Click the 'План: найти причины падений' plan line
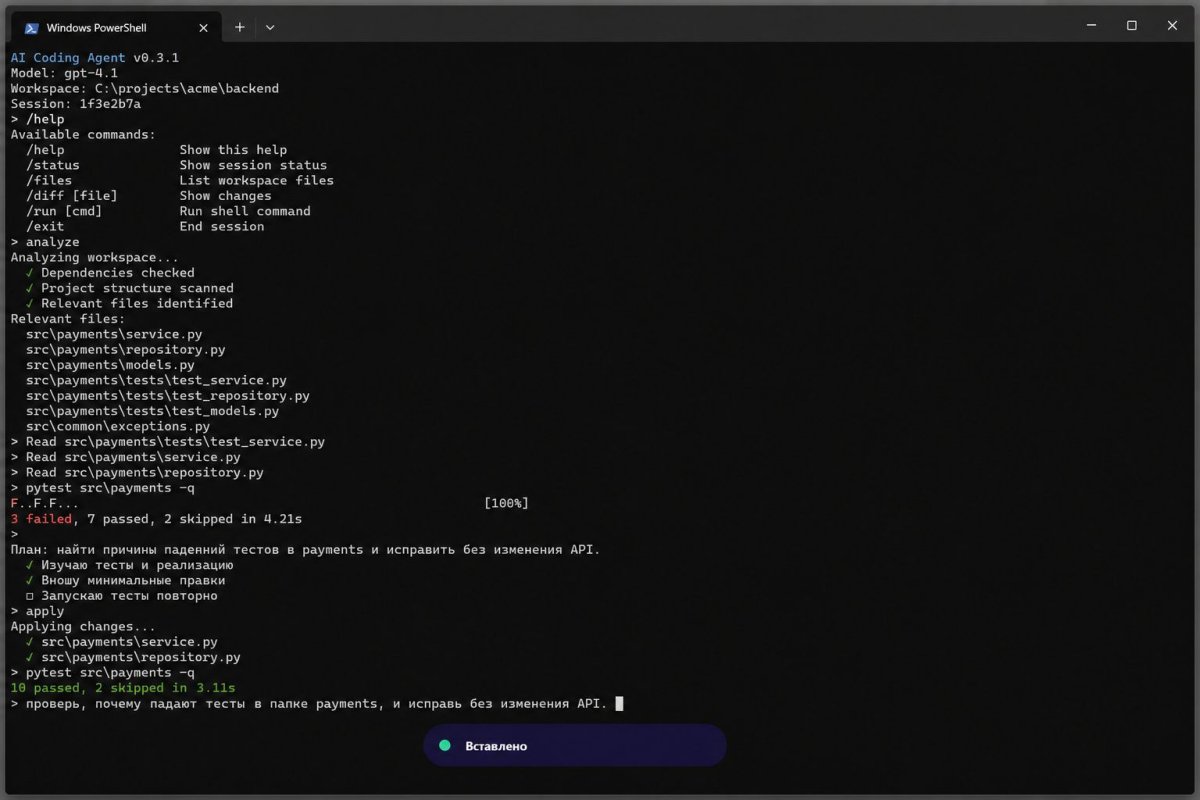Viewport: 1200px width, 800px height. pyautogui.click(x=305, y=550)
